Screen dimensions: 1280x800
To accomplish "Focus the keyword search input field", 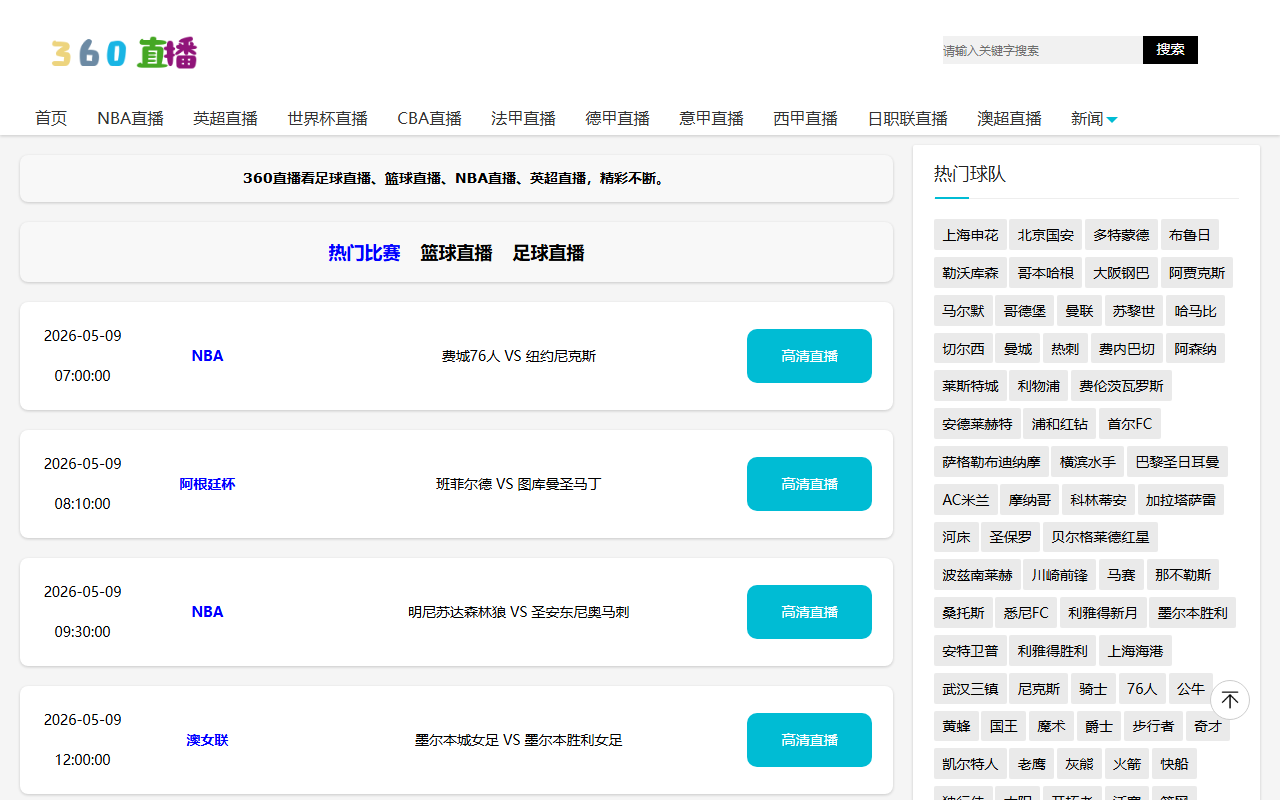I will click(x=1042, y=50).
